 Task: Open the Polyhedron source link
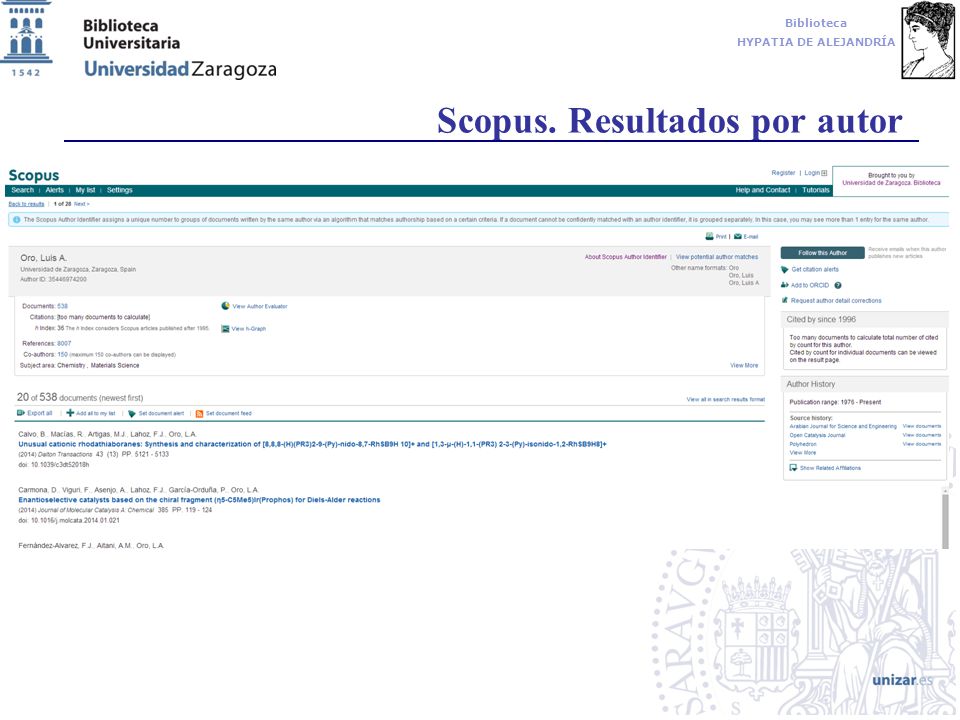pos(803,444)
